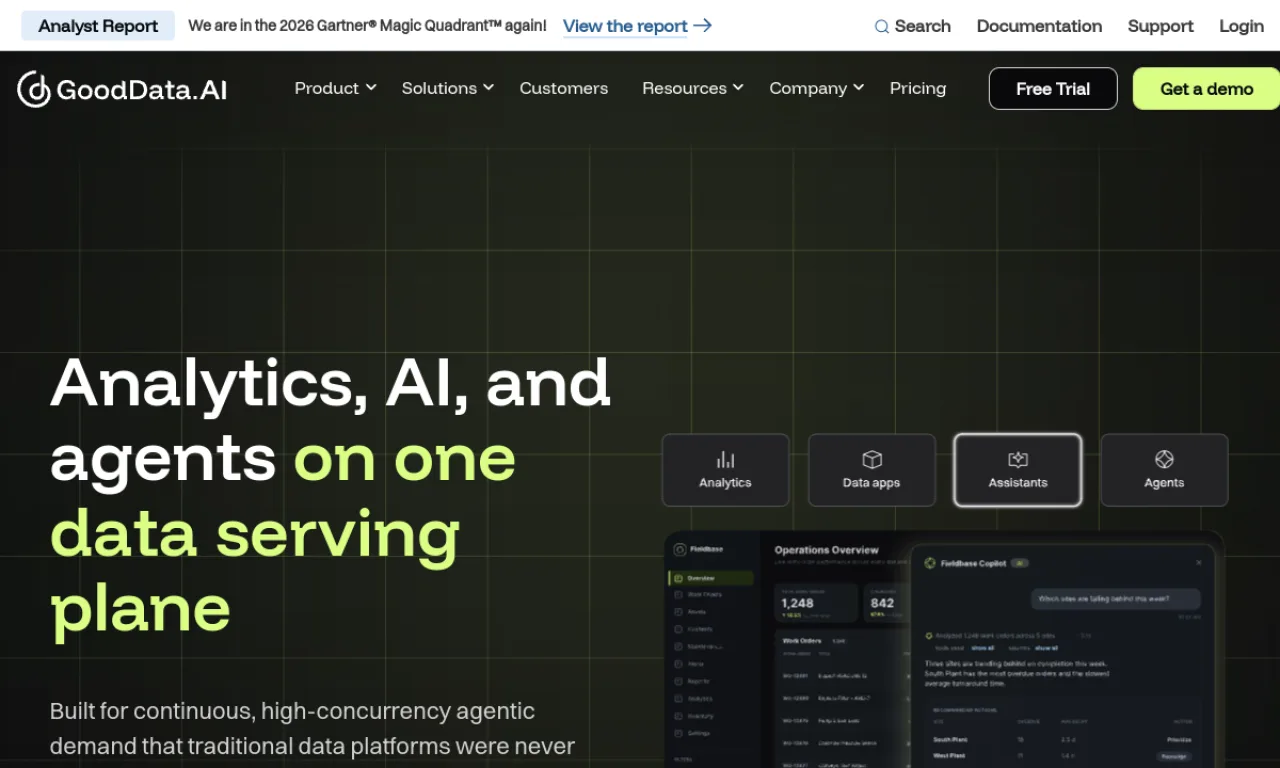This screenshot has height=768, width=1280.
Task: Switch to the Agents tab
Action: (1164, 470)
